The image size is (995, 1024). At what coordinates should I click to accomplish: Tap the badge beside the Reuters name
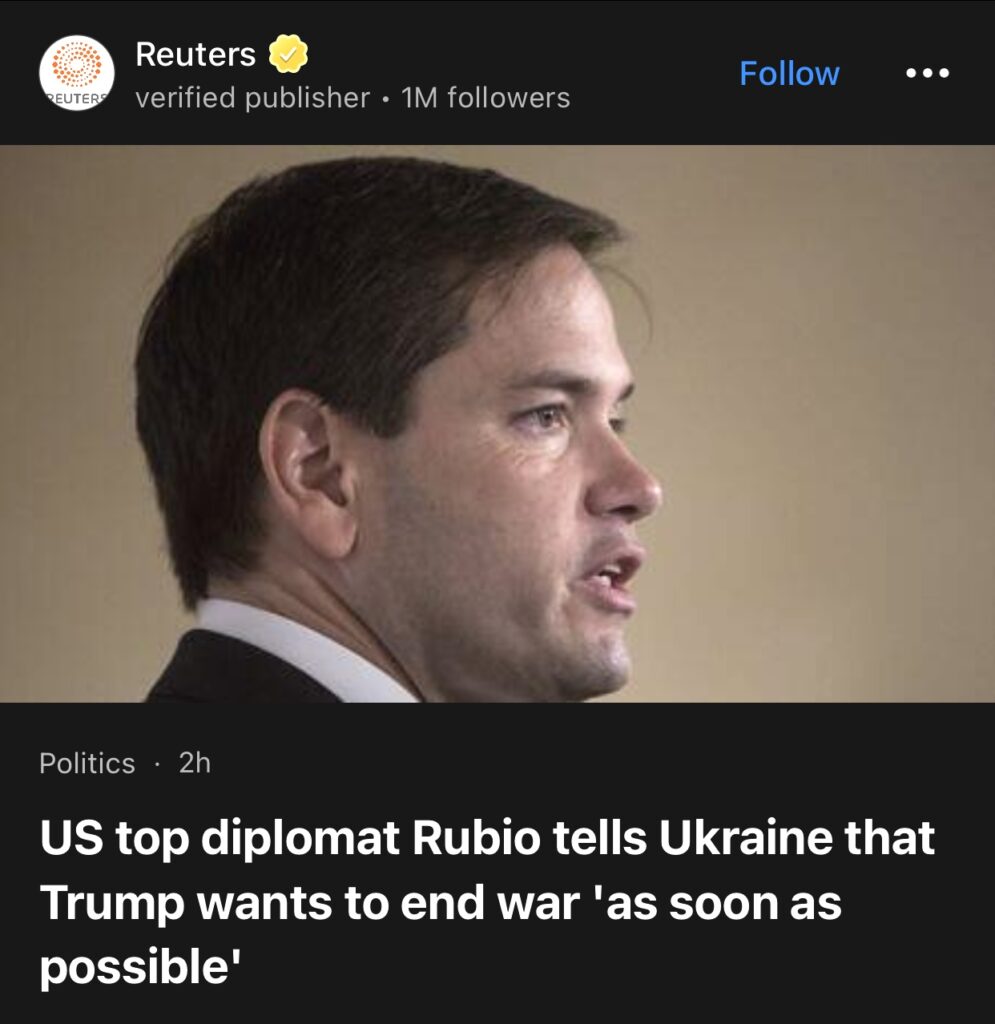click(289, 54)
